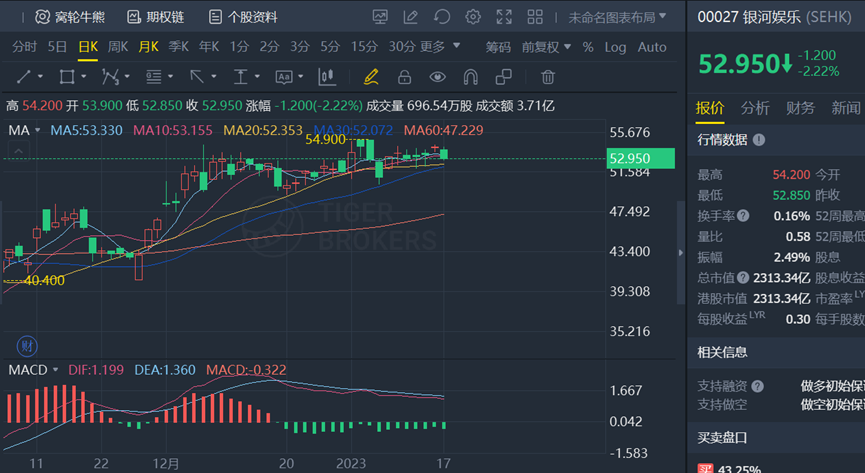Viewport: 865px width, 473px height.
Task: Toggle percent scale % button
Action: [588, 47]
